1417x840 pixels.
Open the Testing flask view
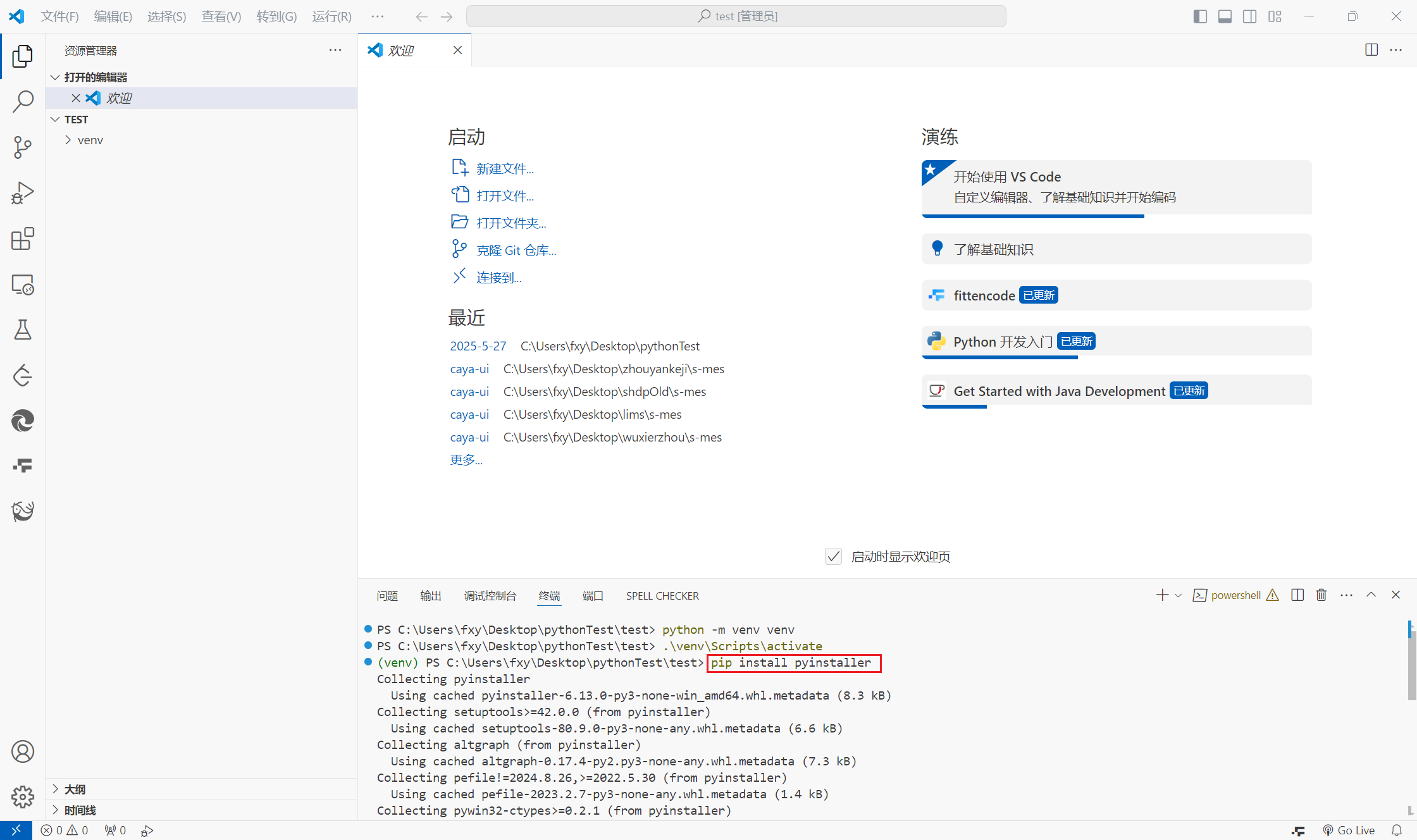[23, 330]
